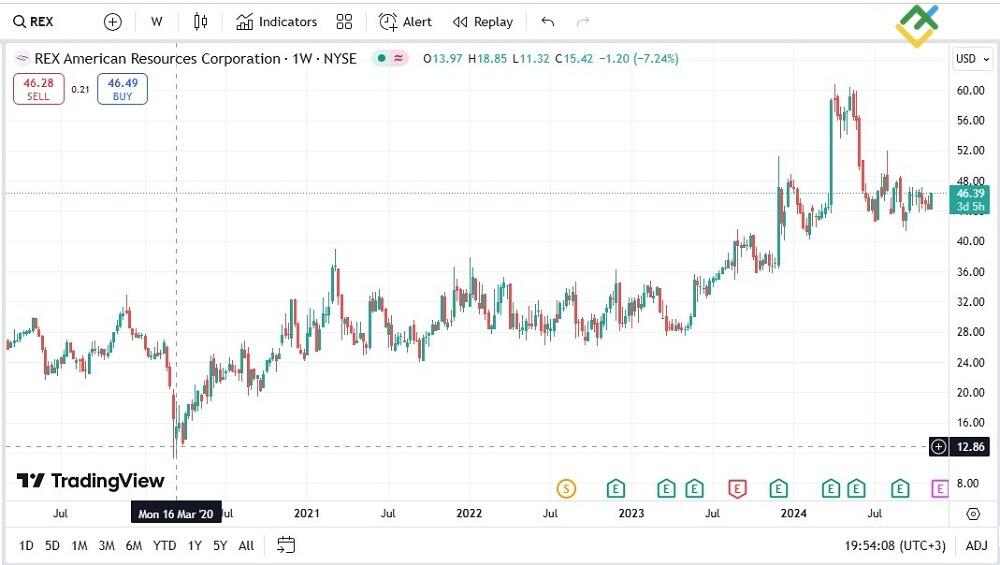Open the REX symbol search

pyautogui.click(x=34, y=22)
